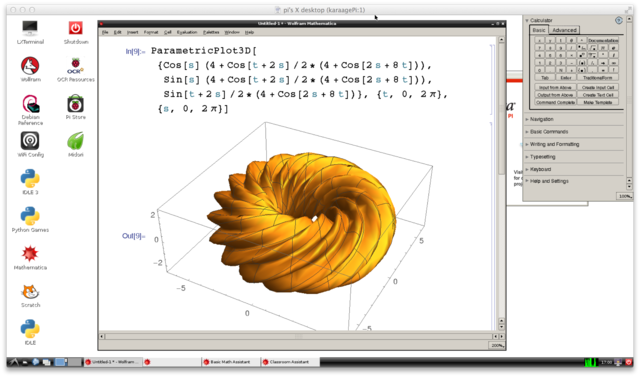Open the Window menu in Mathematica
Screen dimensions: 640x377
(232, 32)
